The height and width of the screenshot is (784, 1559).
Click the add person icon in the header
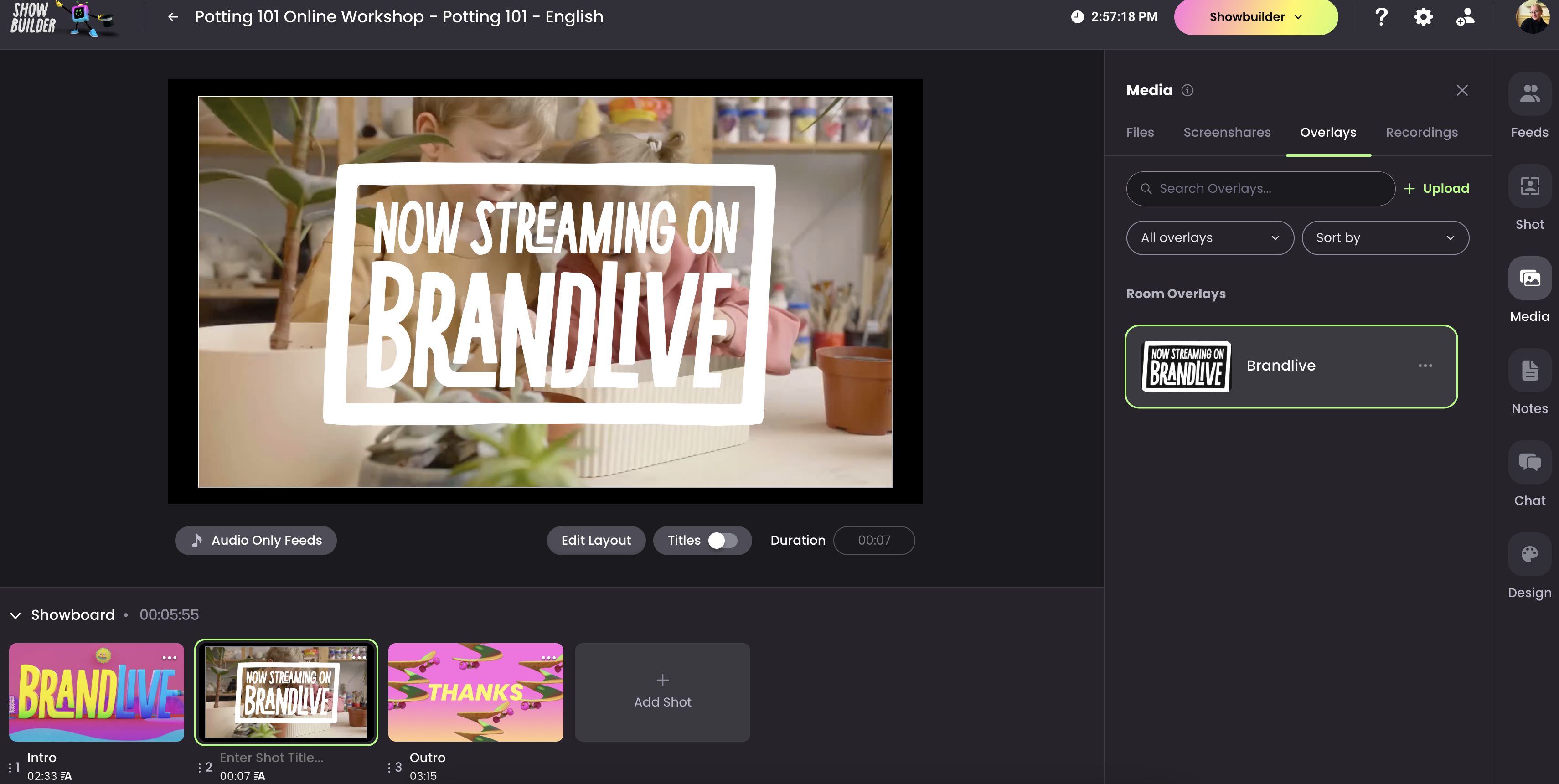[x=1465, y=17]
